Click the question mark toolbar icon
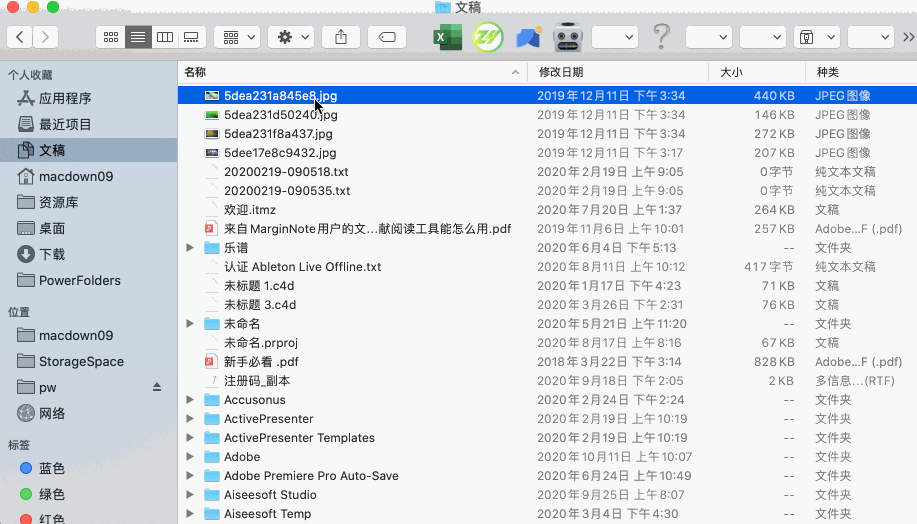 (661, 37)
